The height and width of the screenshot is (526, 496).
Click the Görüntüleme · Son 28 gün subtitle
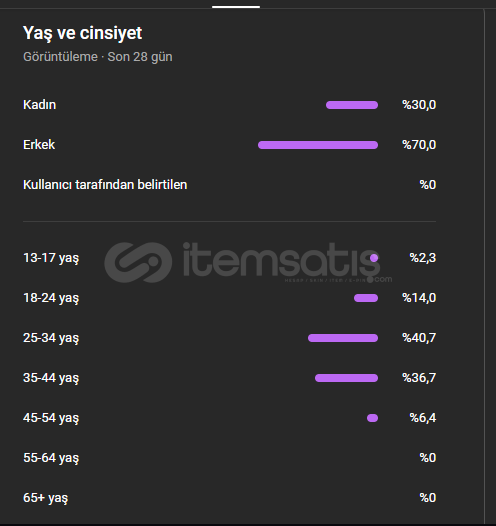[98, 57]
